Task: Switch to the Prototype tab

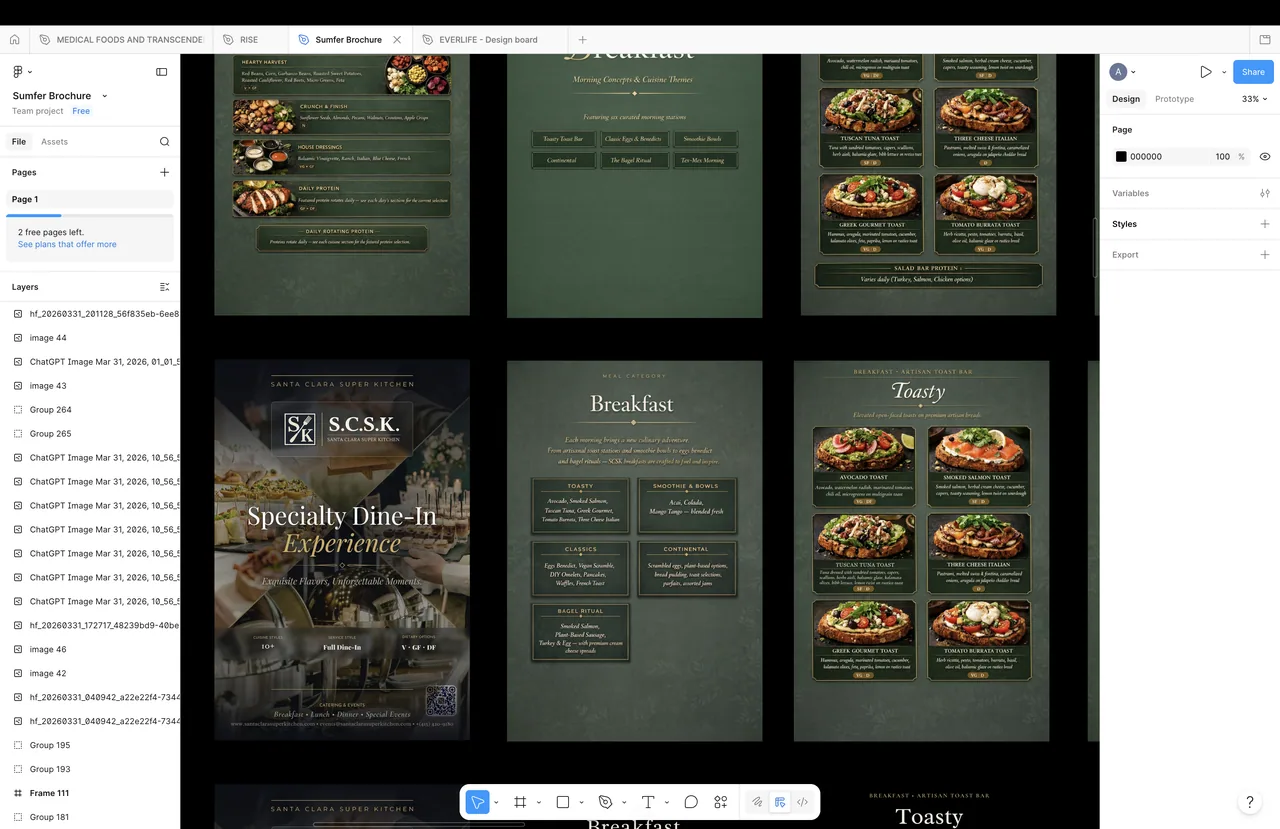Action: tap(1174, 99)
